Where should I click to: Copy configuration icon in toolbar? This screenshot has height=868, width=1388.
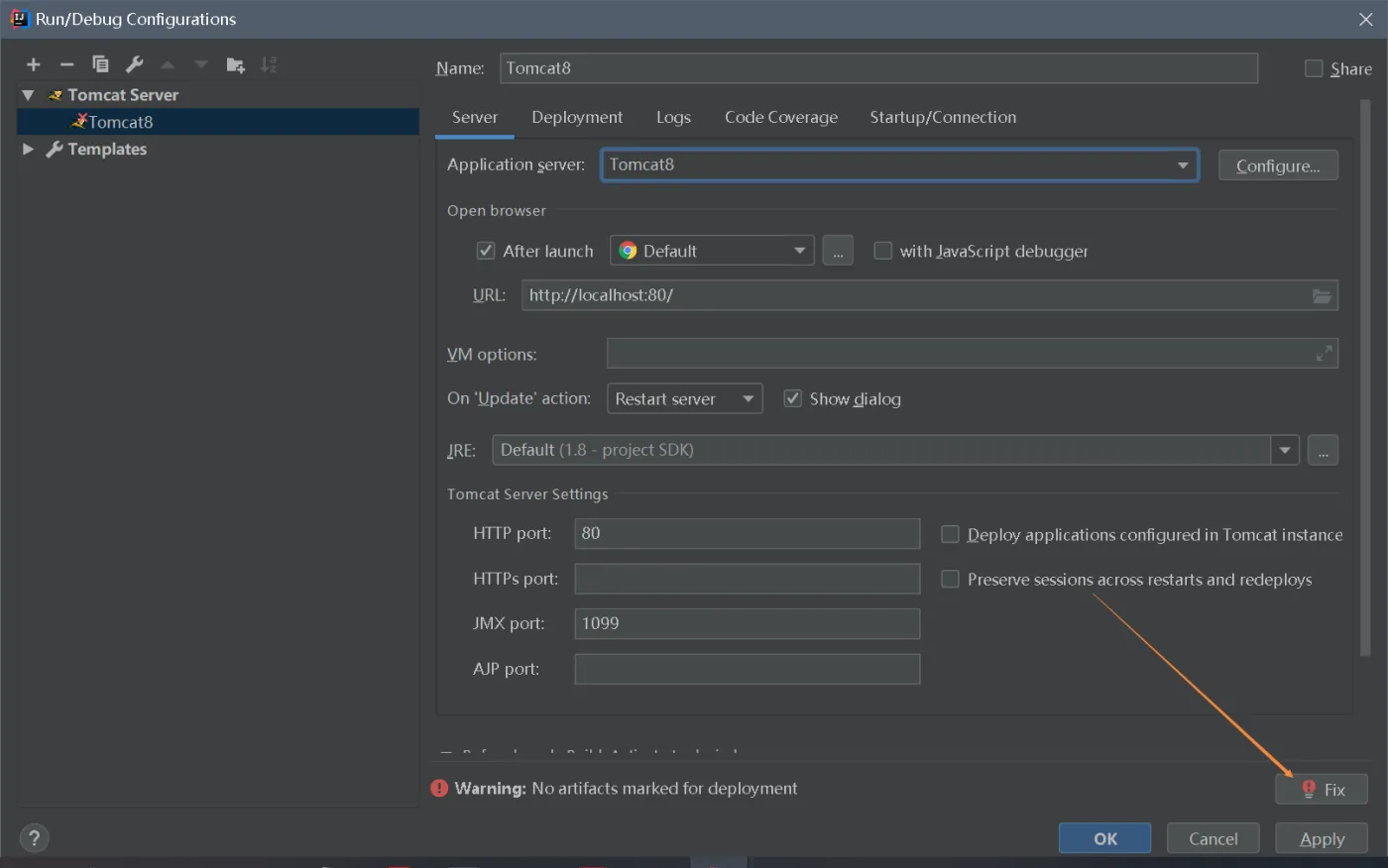[100, 64]
